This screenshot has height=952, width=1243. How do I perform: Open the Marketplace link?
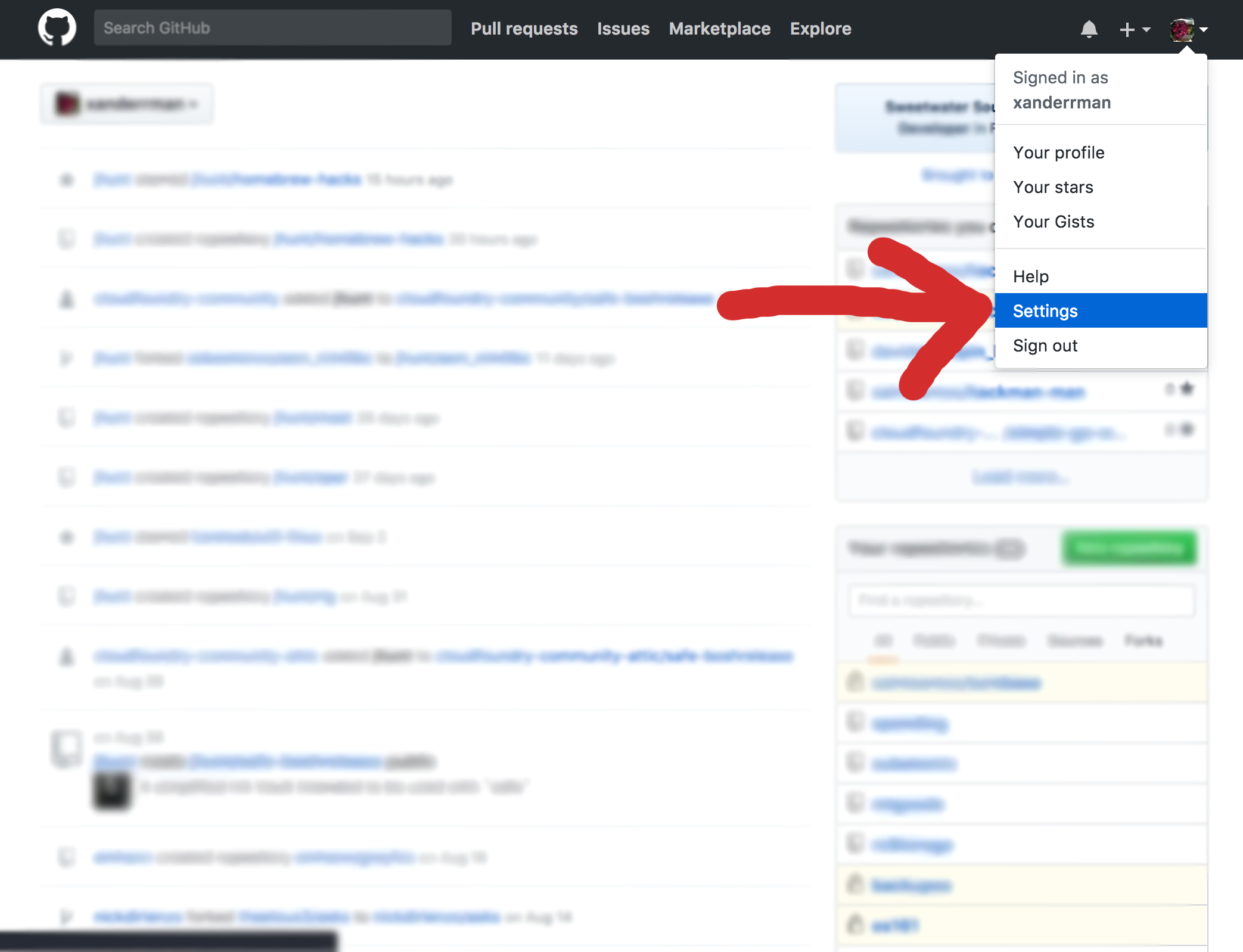[x=719, y=29]
